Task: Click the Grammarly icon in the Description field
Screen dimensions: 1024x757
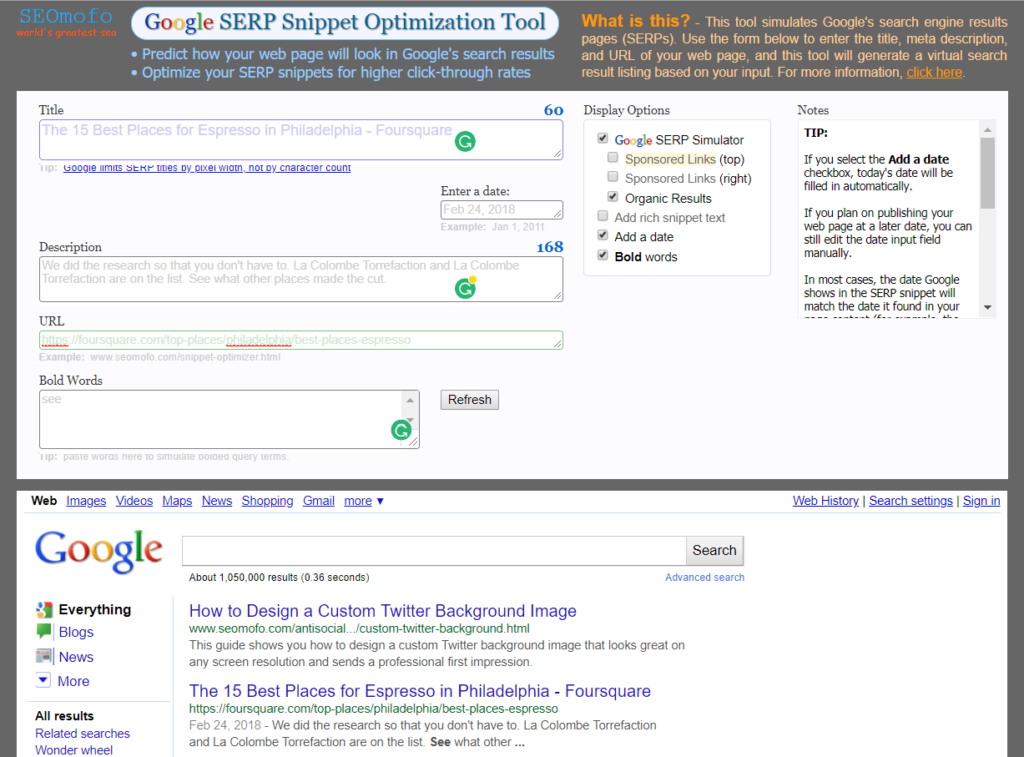Action: (465, 287)
